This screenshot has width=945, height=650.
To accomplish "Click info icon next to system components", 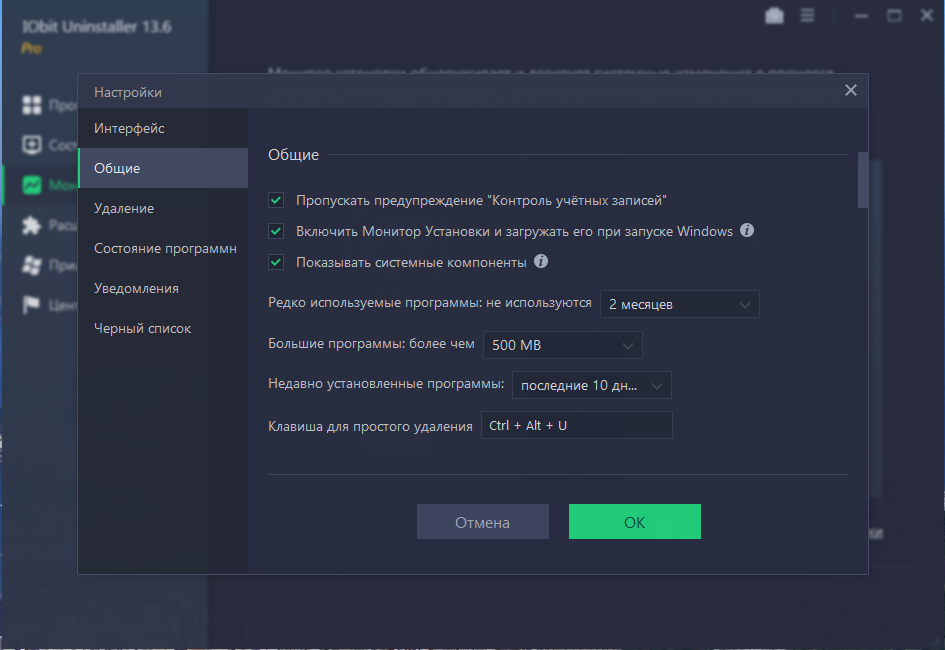I will pos(541,261).
